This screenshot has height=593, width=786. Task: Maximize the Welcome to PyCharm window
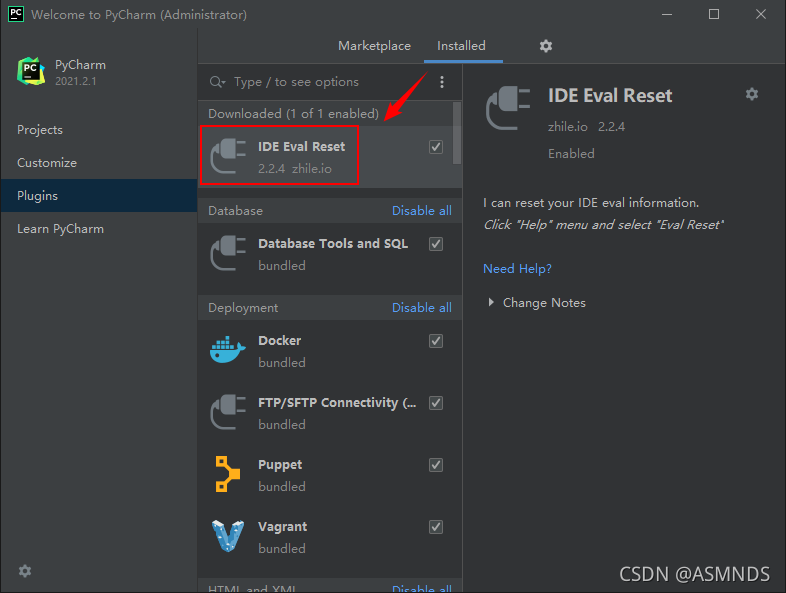tap(714, 14)
